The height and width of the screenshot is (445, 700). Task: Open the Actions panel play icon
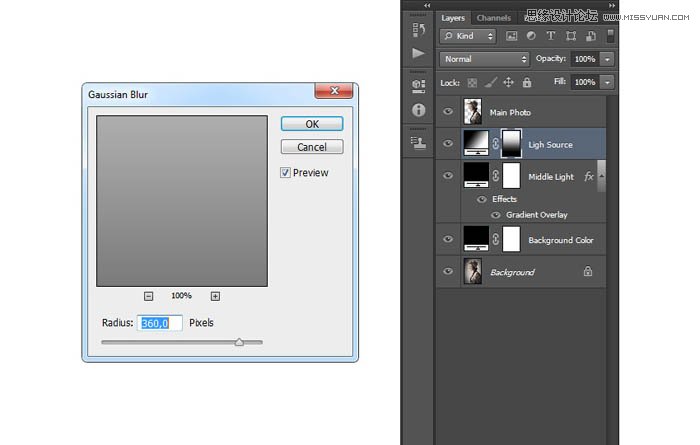coord(417,53)
